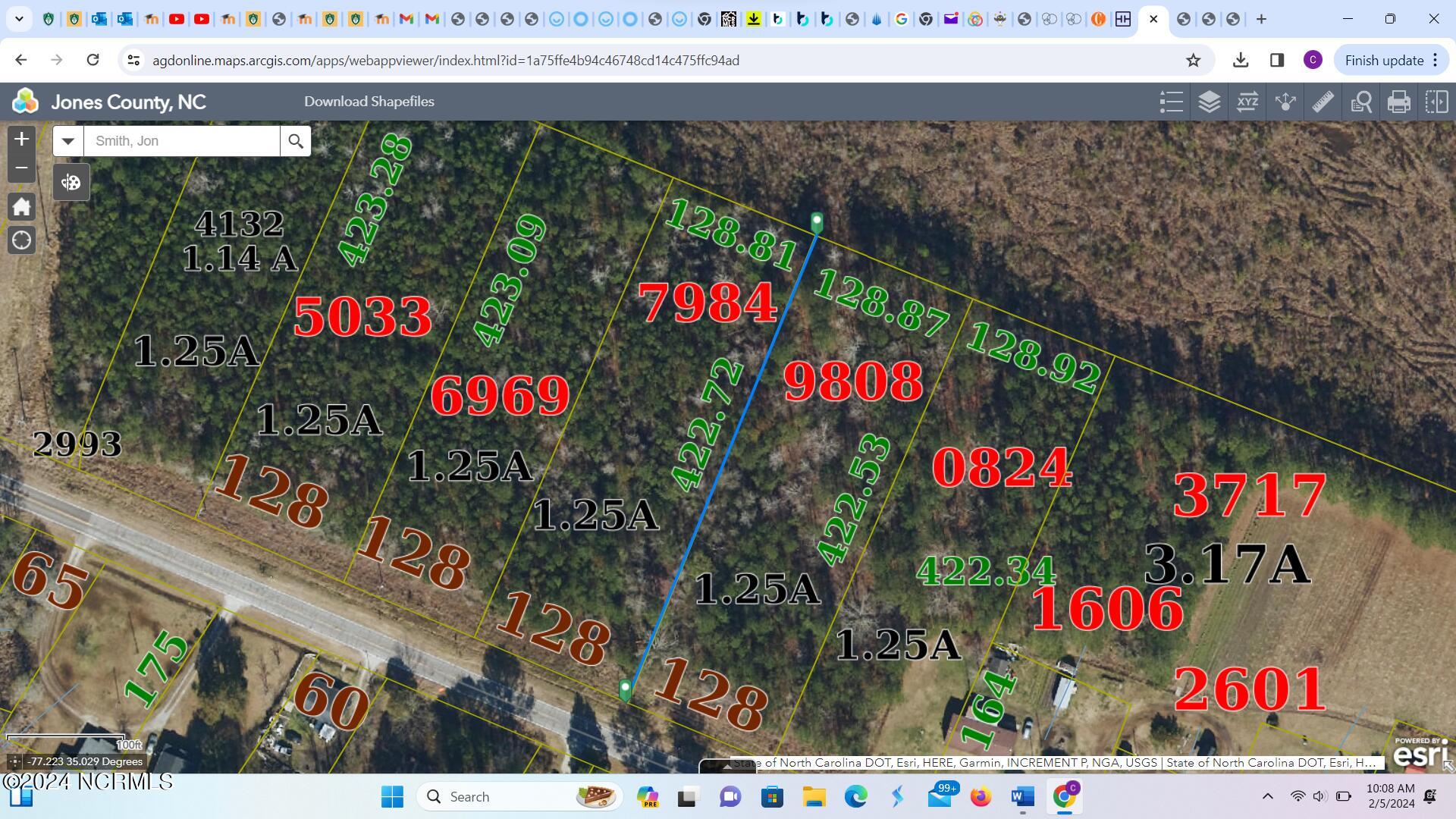Open Firefox from the taskbar

[981, 796]
